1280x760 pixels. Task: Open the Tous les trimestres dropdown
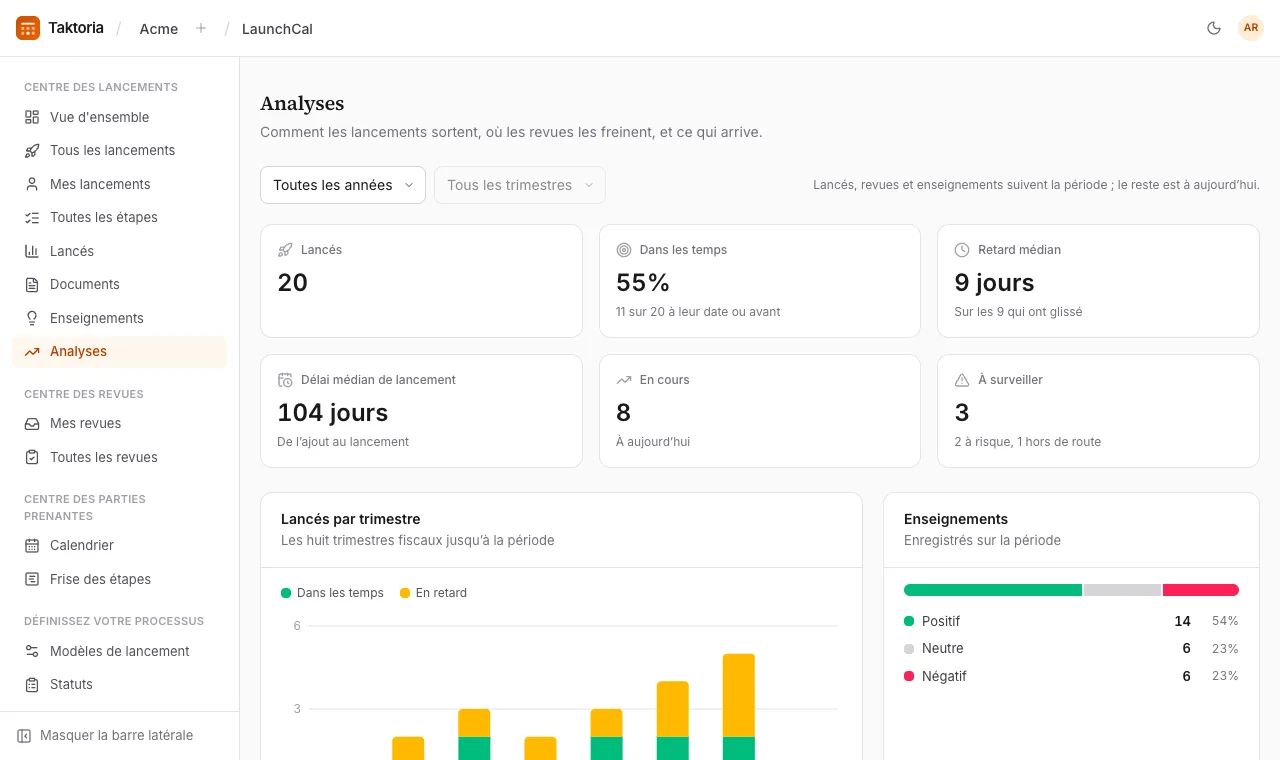click(520, 185)
